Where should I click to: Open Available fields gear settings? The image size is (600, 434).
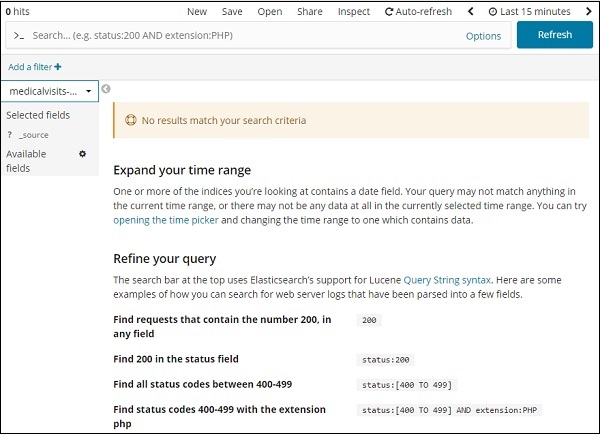click(x=83, y=154)
